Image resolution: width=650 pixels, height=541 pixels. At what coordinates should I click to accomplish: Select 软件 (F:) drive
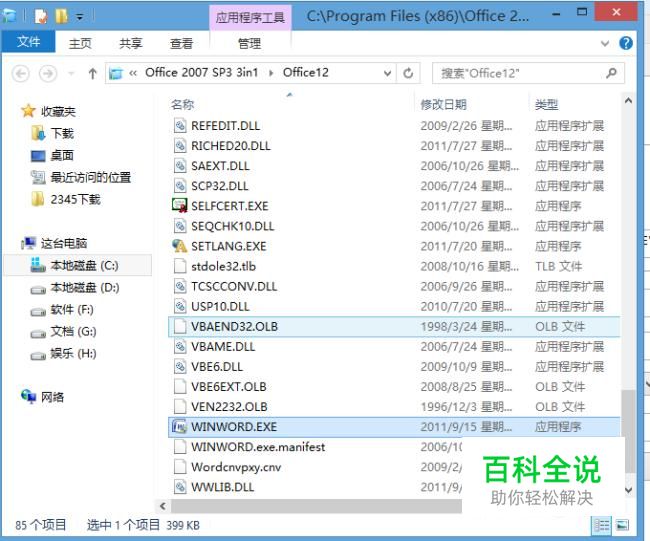click(x=62, y=309)
